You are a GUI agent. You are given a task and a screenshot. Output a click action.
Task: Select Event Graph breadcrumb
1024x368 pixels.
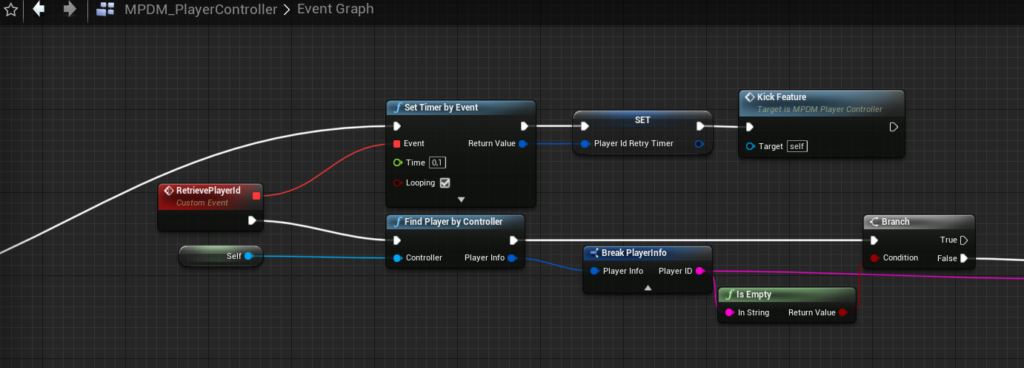tap(335, 10)
